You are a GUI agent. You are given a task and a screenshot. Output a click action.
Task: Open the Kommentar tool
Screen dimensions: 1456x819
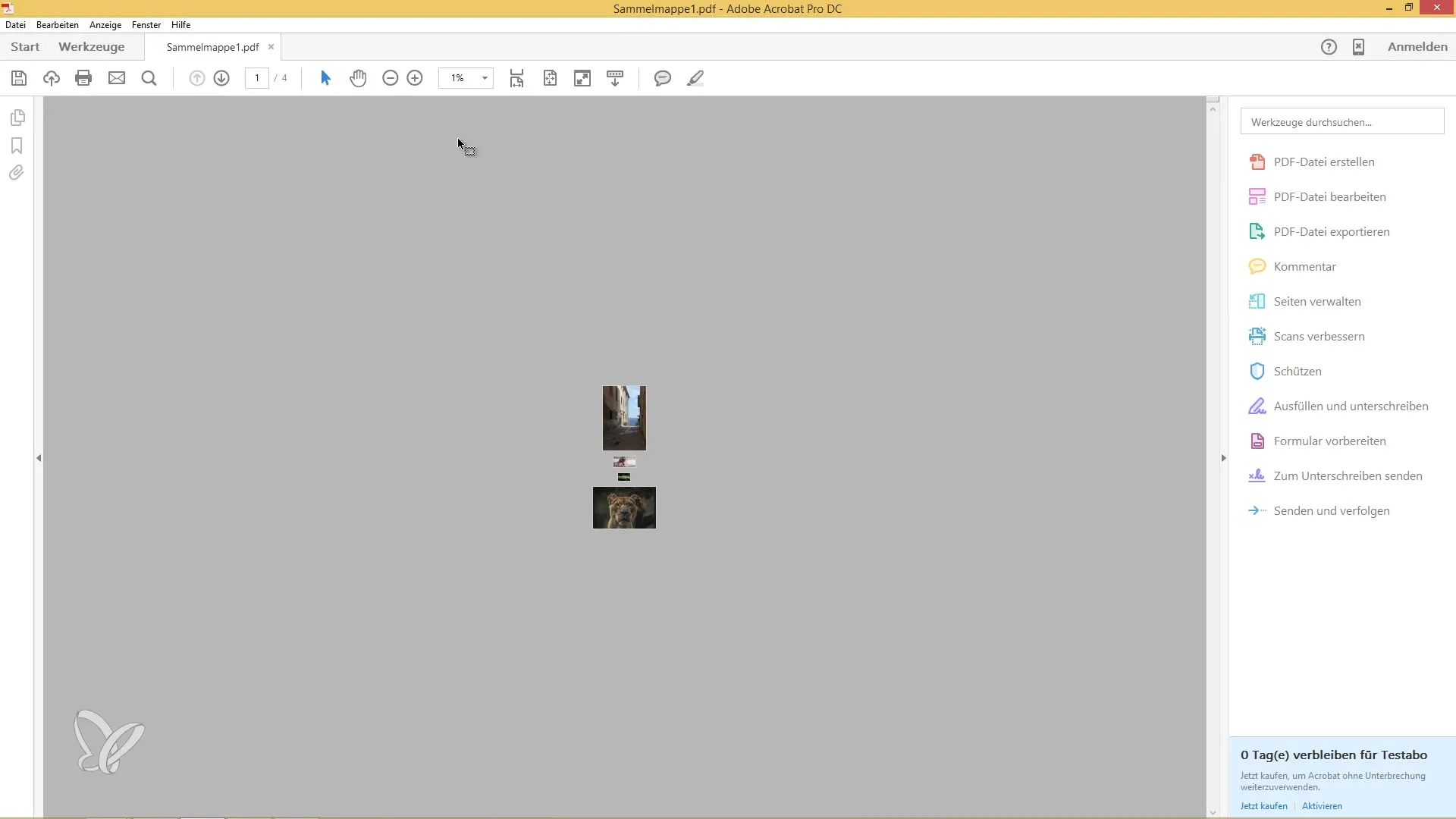pyautogui.click(x=1304, y=266)
